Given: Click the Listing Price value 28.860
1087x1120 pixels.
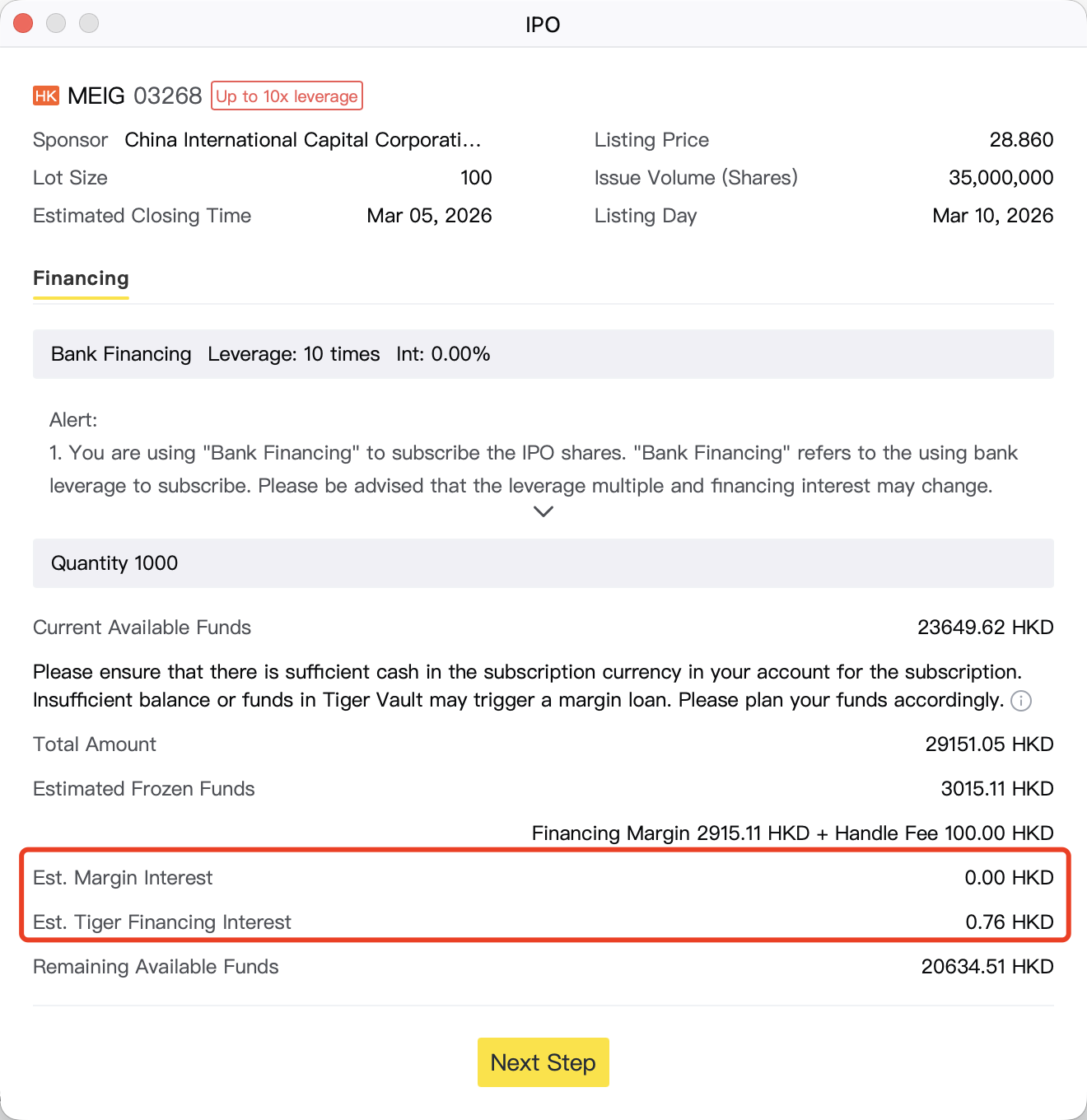Looking at the screenshot, I should [1021, 140].
